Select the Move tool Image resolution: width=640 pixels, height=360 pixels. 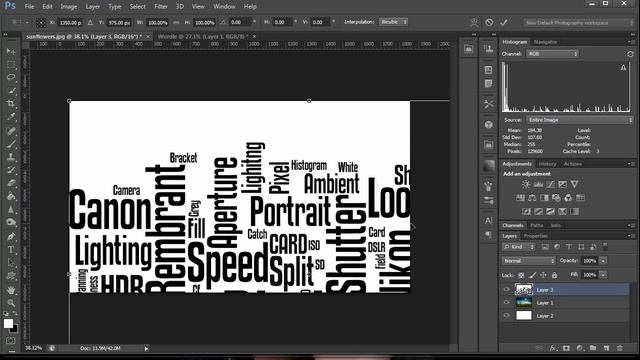[x=11, y=51]
